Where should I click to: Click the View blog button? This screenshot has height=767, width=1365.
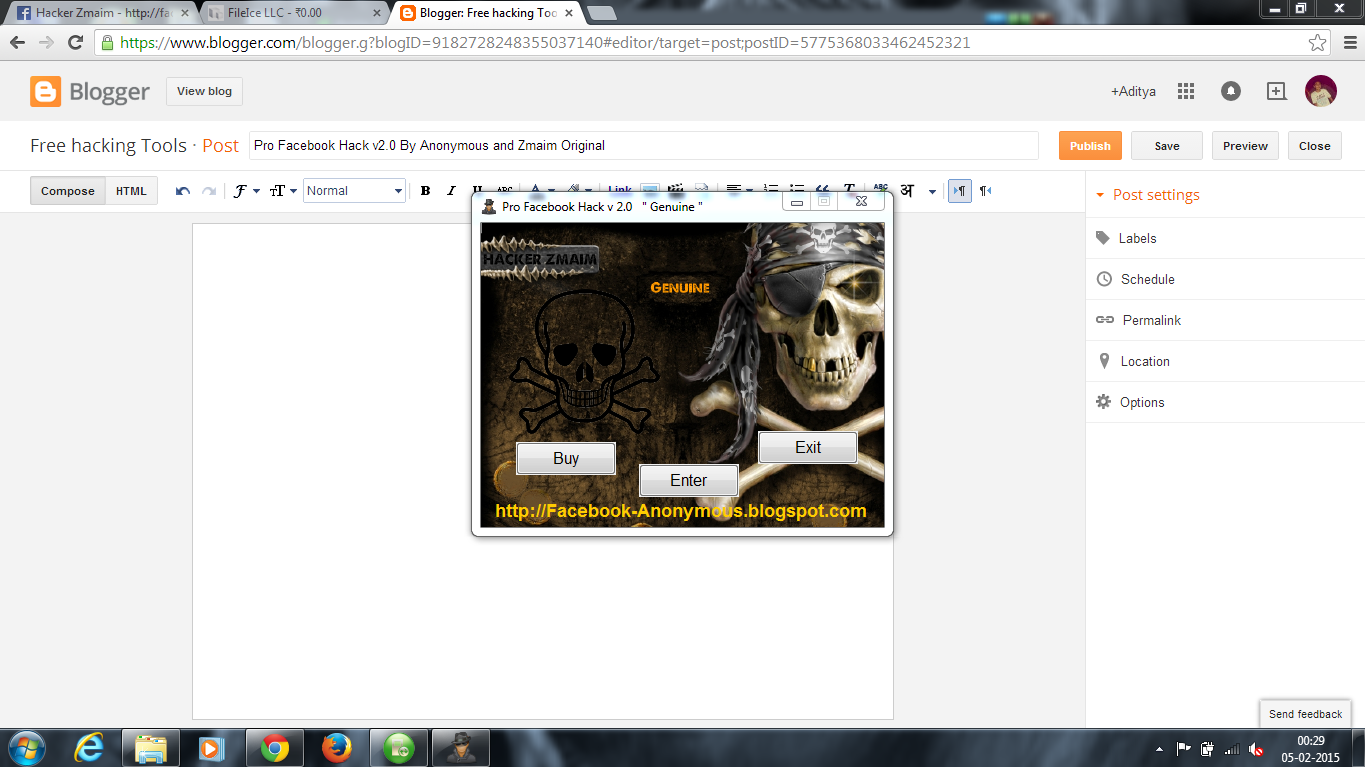pyautogui.click(x=204, y=91)
